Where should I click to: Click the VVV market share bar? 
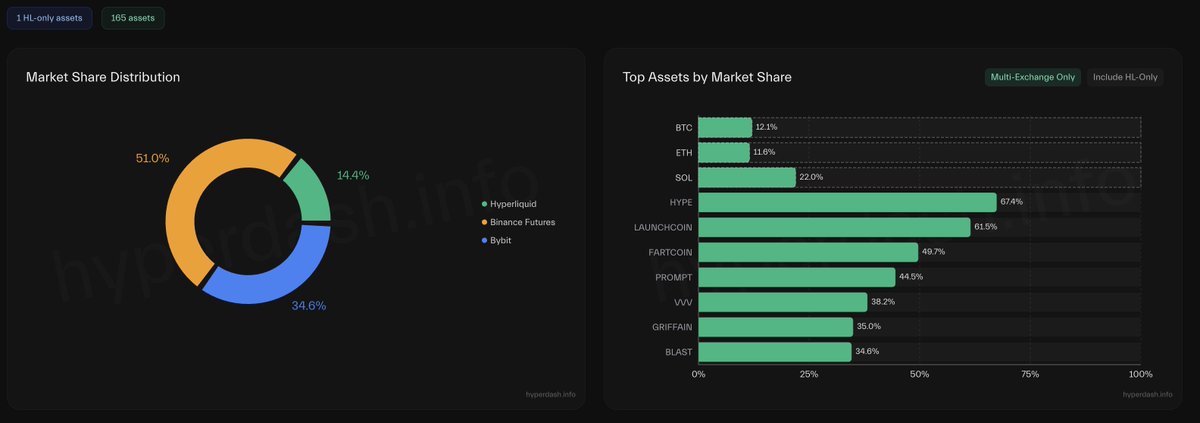(783, 302)
